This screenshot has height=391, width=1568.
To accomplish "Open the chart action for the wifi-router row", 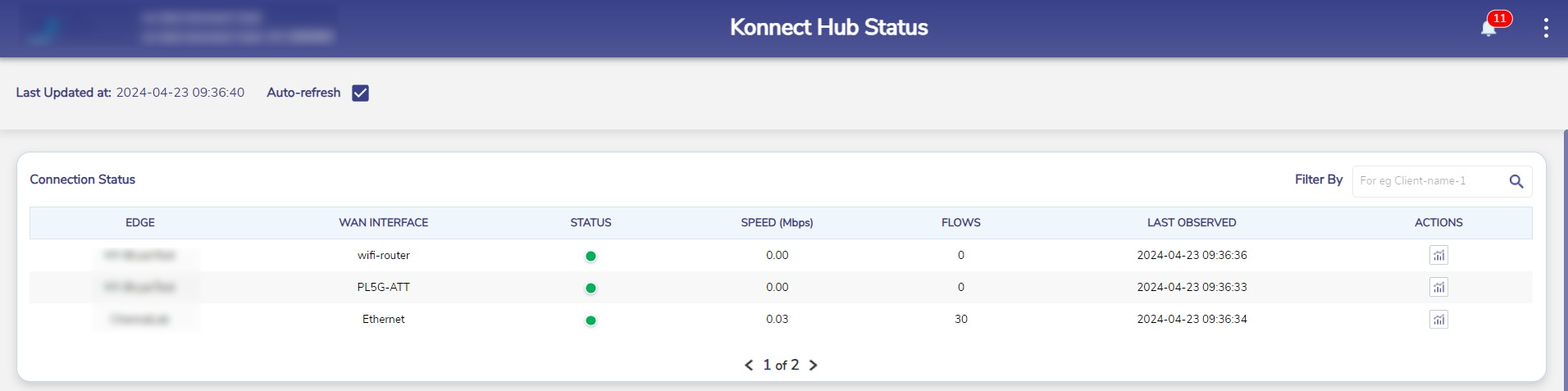I will (x=1438, y=256).
